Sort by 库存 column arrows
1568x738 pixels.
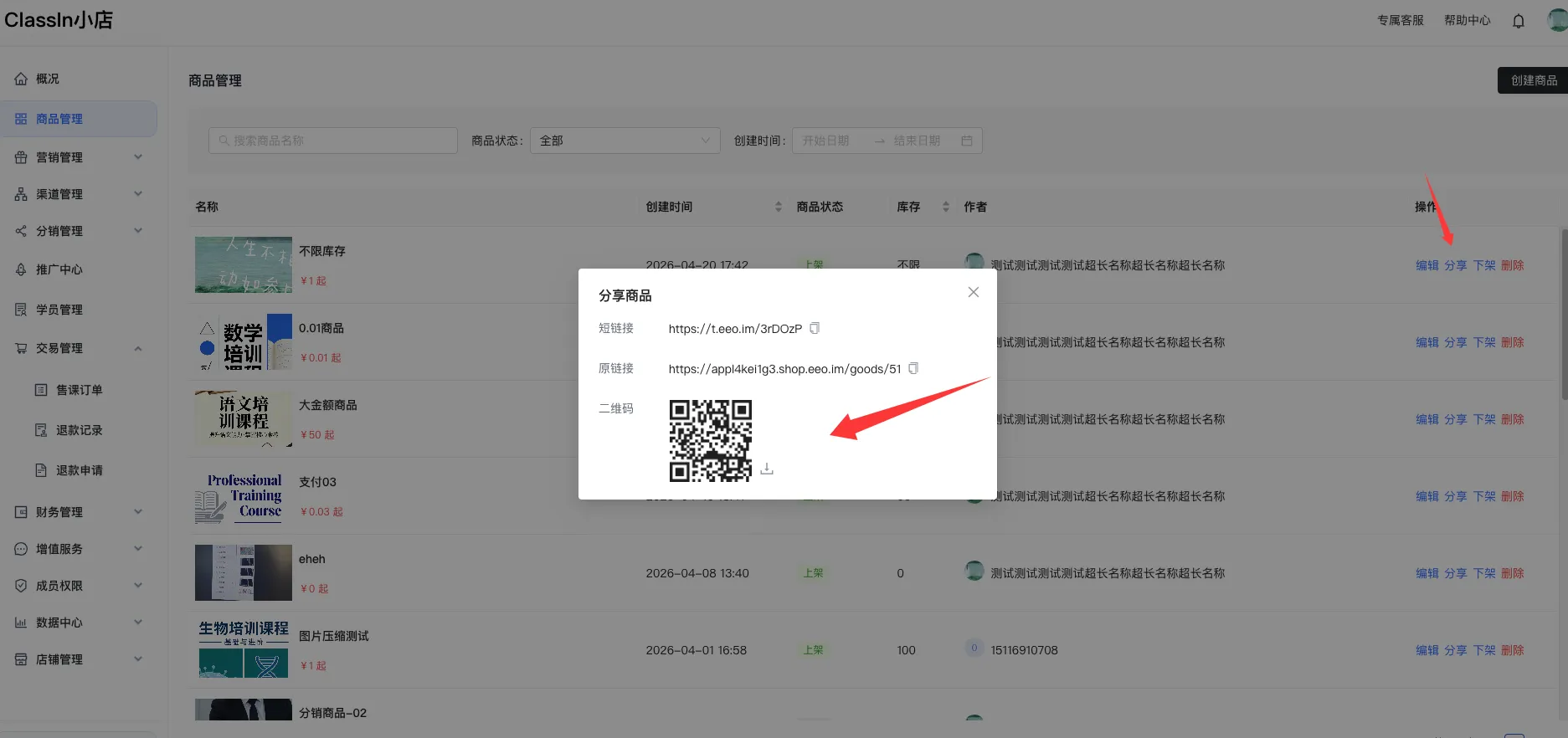pos(946,207)
